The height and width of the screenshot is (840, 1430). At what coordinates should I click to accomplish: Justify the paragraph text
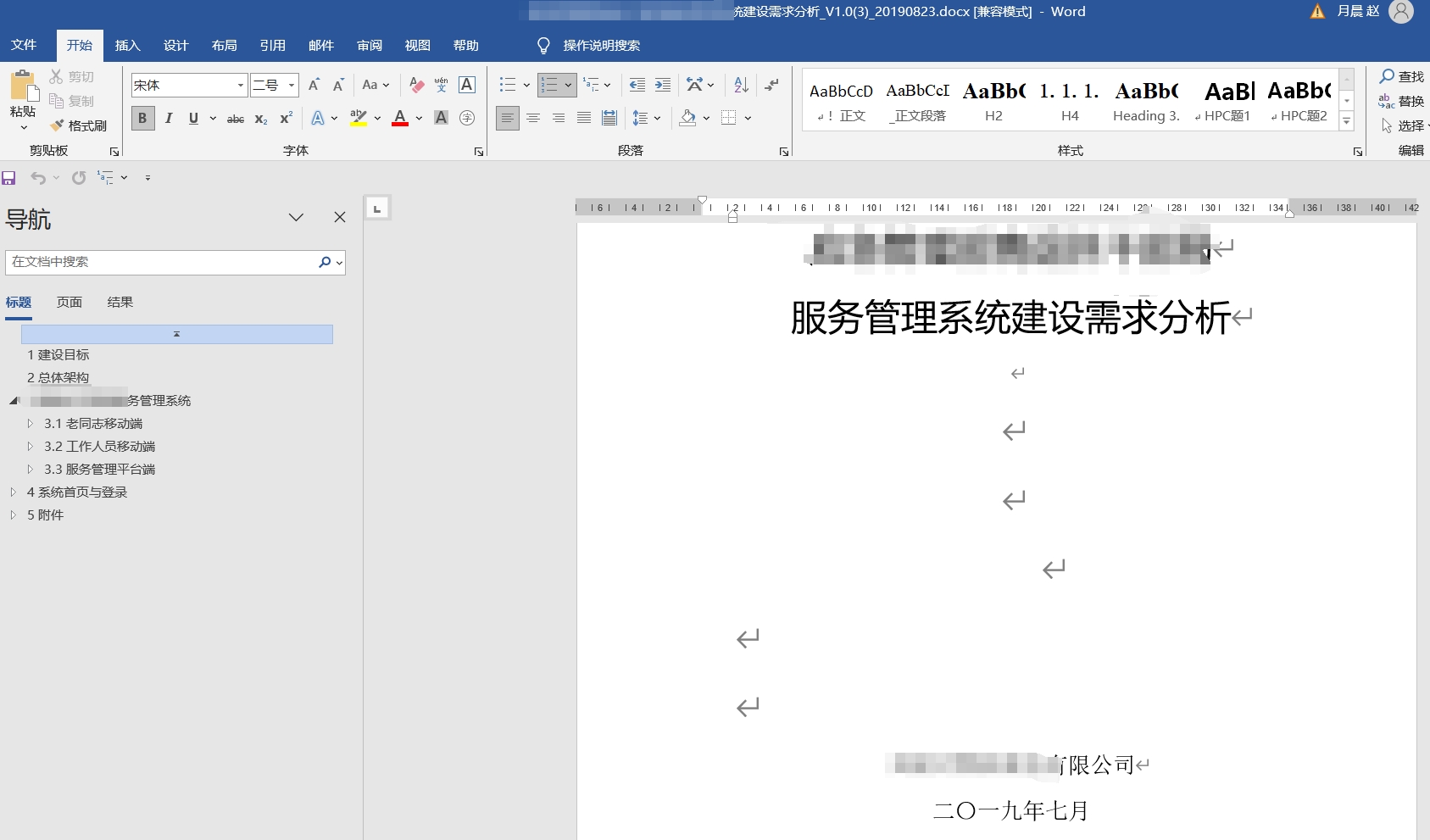point(584,118)
